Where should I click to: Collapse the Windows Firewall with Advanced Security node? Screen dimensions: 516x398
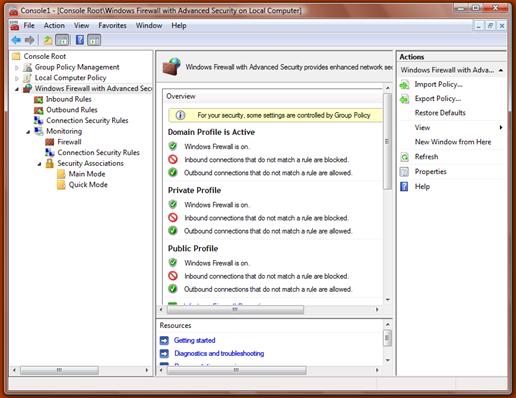click(x=17, y=89)
